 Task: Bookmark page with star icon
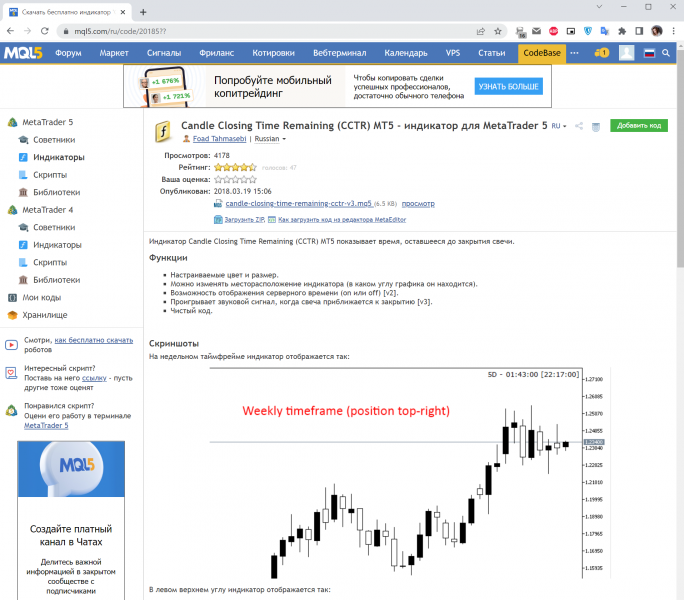[x=498, y=31]
